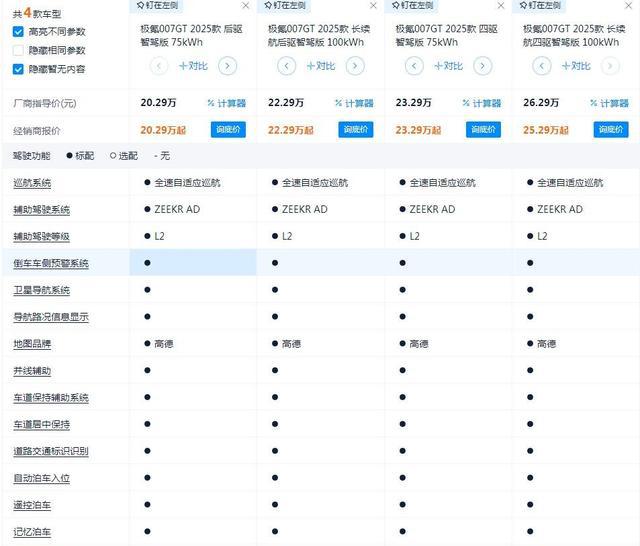The width and height of the screenshot is (640, 546).
Task: Next model arrow for 四驱智驾版 75kWh
Action: point(482,66)
